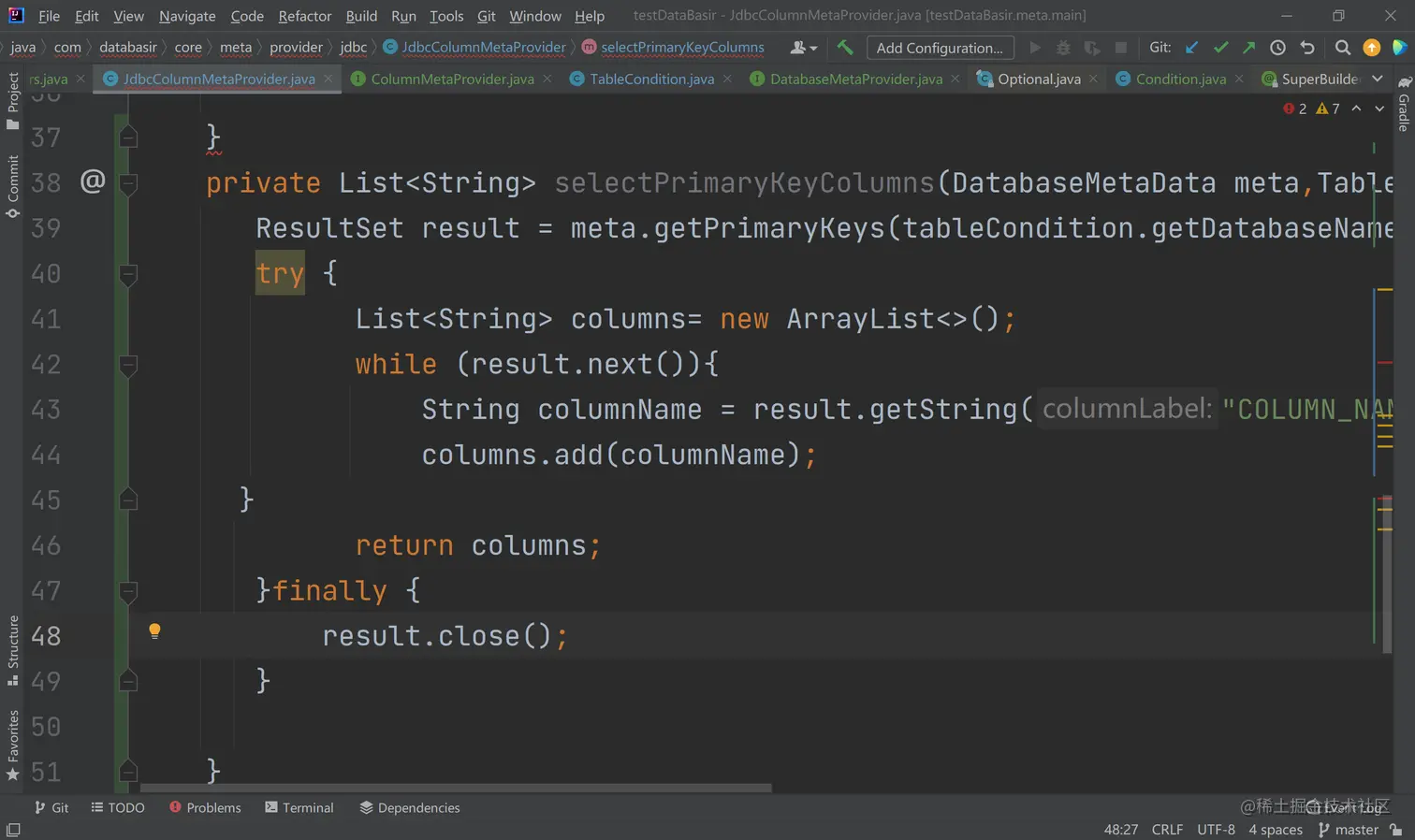Close the JdbcColumnMetaProvider.java tab
The image size is (1415, 840).
(328, 79)
